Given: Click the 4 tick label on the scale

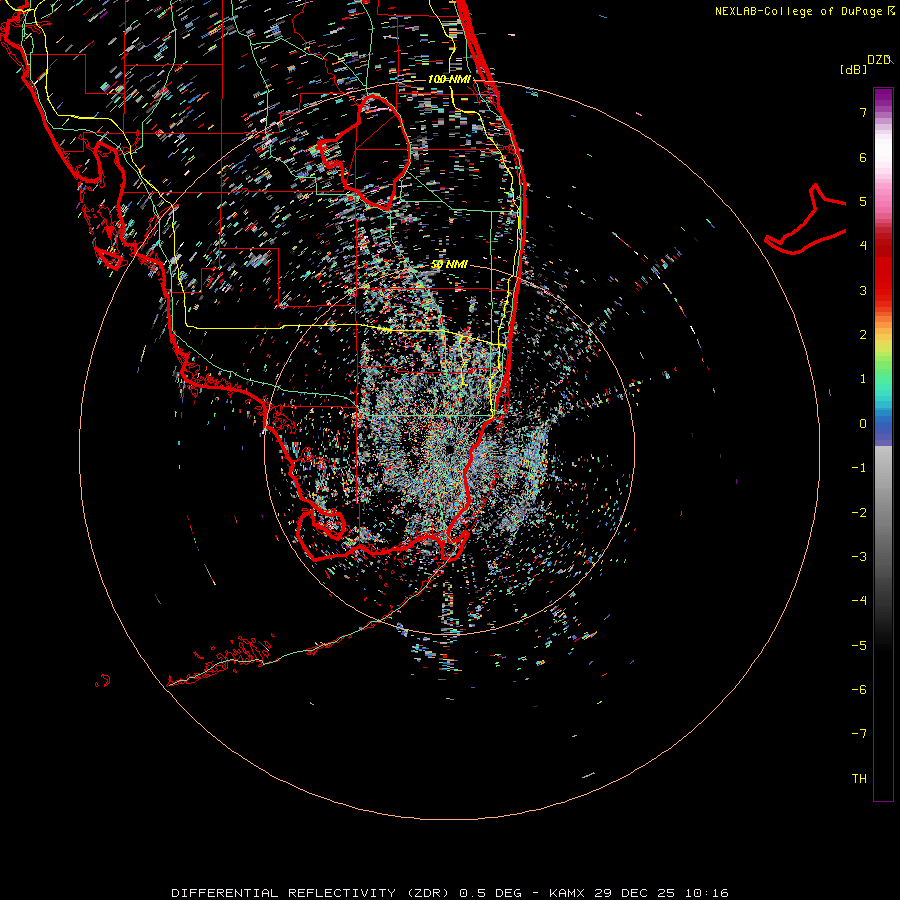Looking at the screenshot, I should tap(863, 246).
